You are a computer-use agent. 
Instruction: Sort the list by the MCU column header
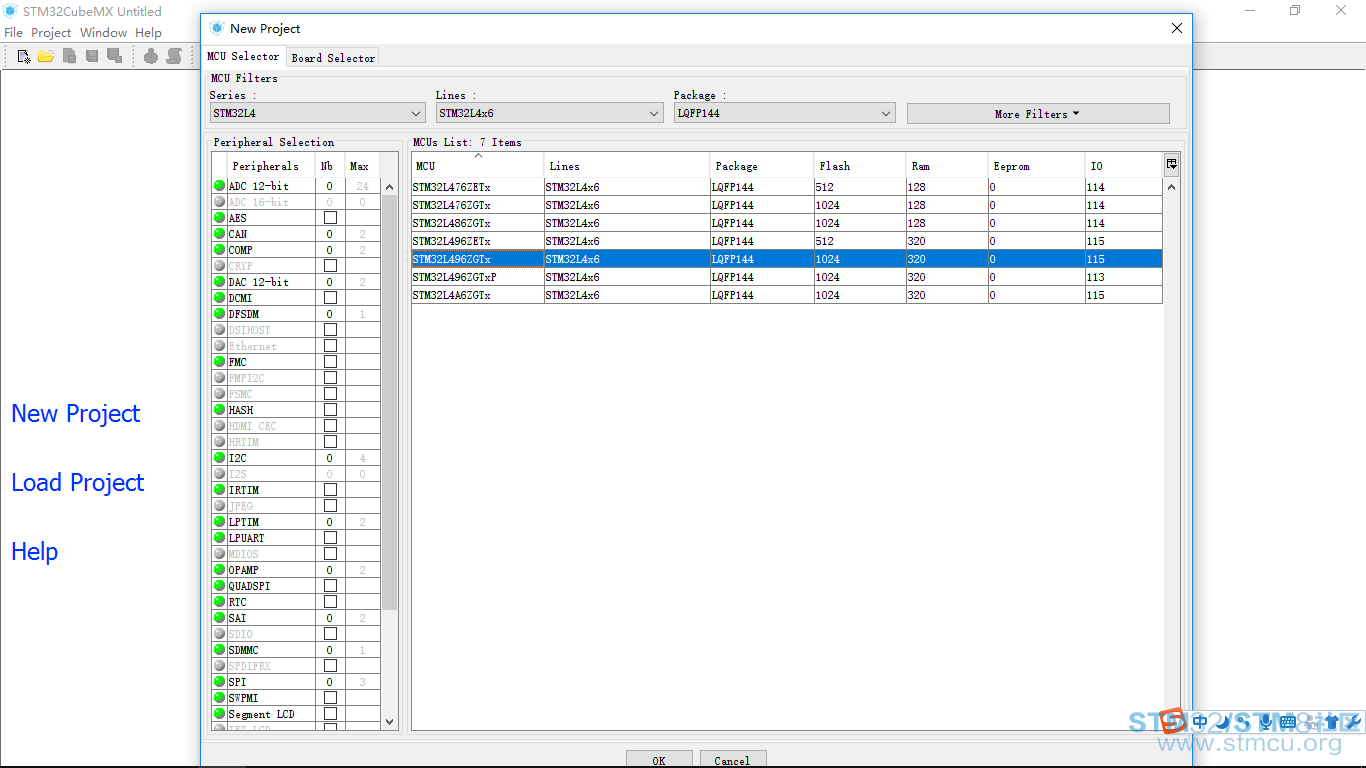click(478, 166)
